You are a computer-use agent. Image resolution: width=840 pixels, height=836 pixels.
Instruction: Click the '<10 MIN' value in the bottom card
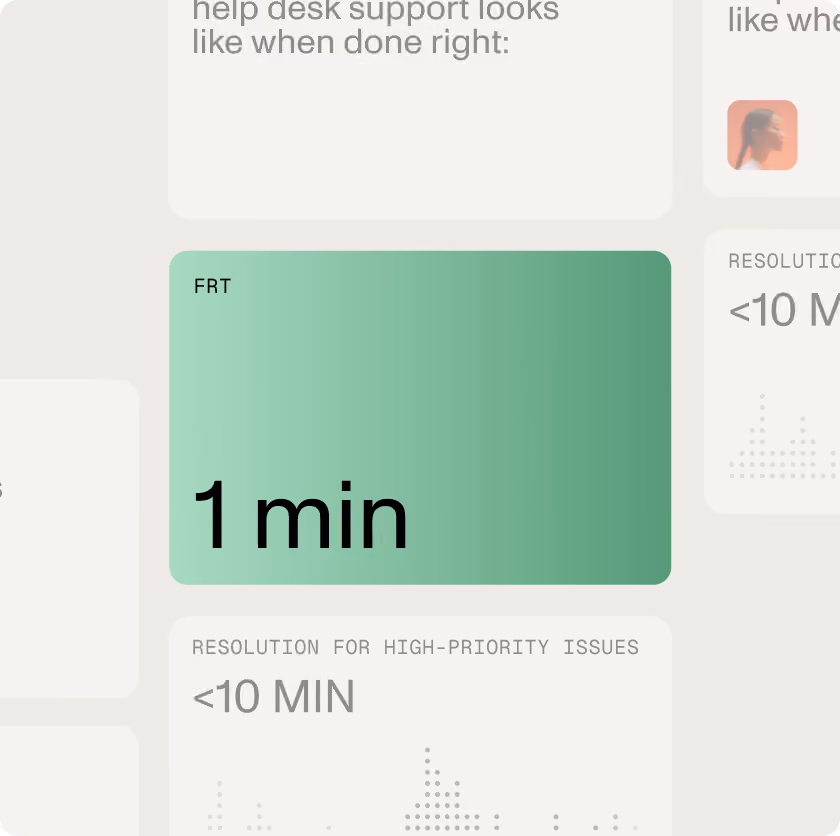273,696
